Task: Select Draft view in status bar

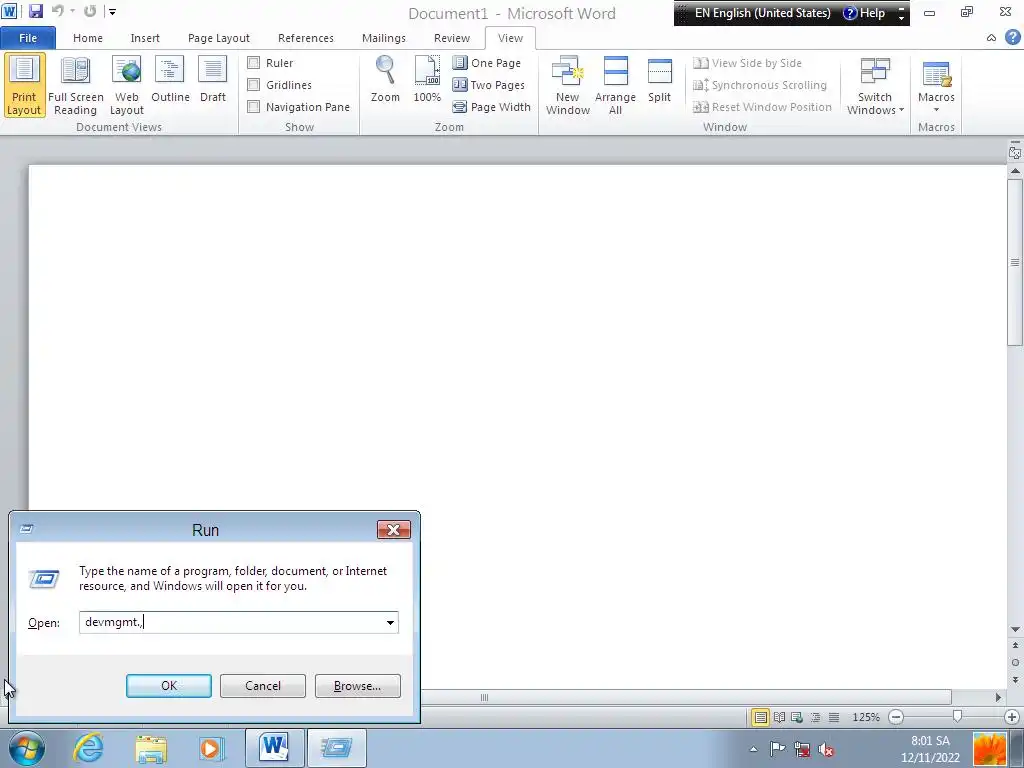Action: point(834,717)
